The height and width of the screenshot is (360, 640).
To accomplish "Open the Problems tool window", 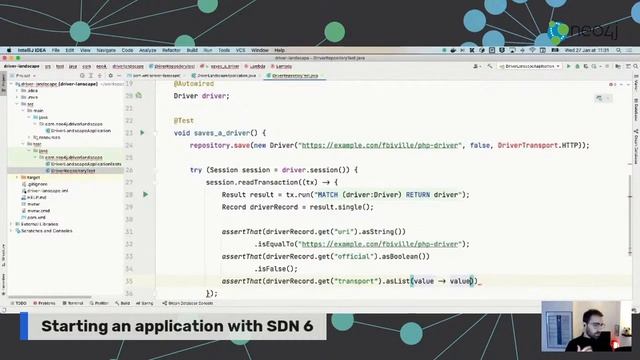I will point(44,303).
